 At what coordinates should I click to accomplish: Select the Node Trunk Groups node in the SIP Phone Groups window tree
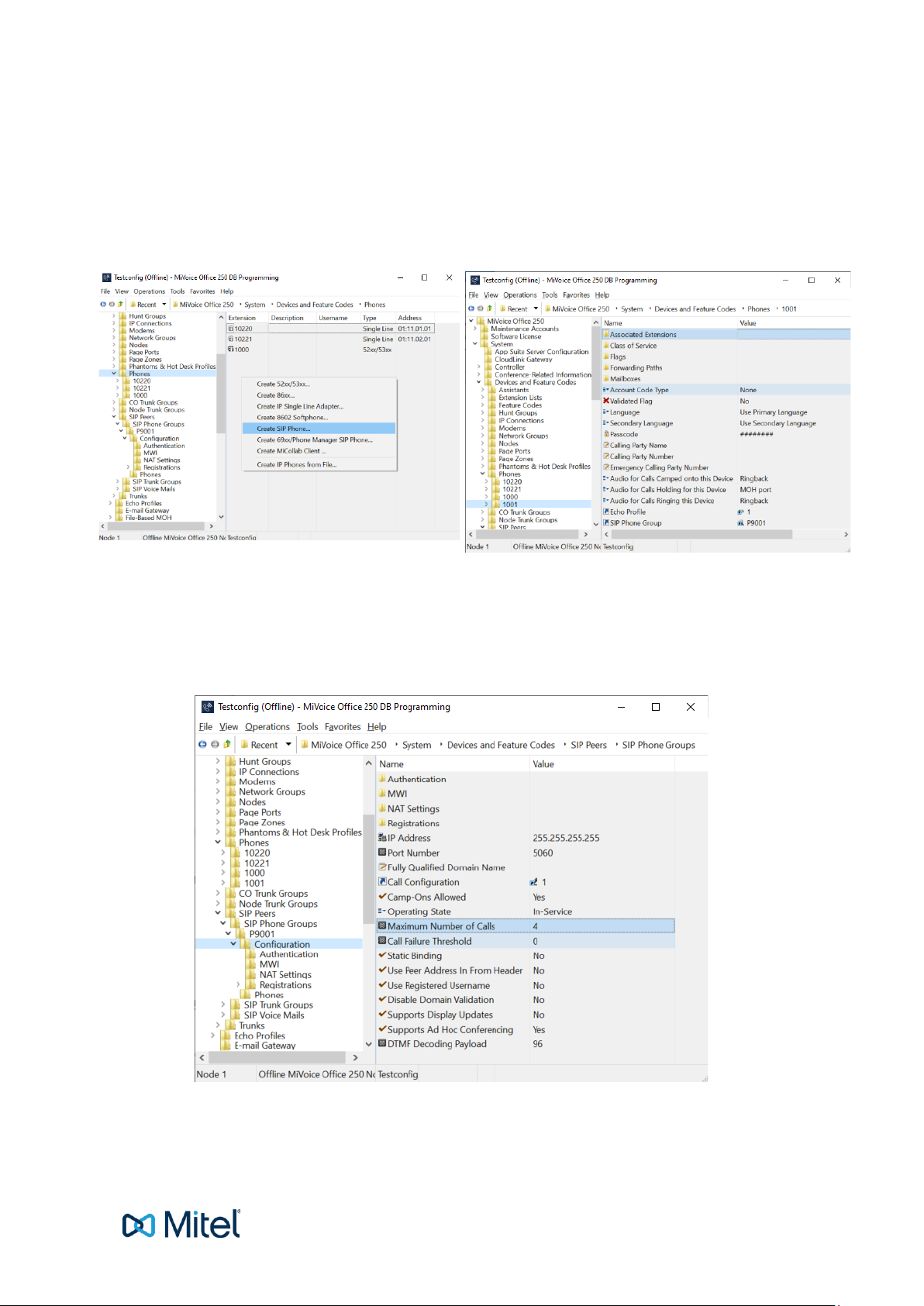[278, 904]
